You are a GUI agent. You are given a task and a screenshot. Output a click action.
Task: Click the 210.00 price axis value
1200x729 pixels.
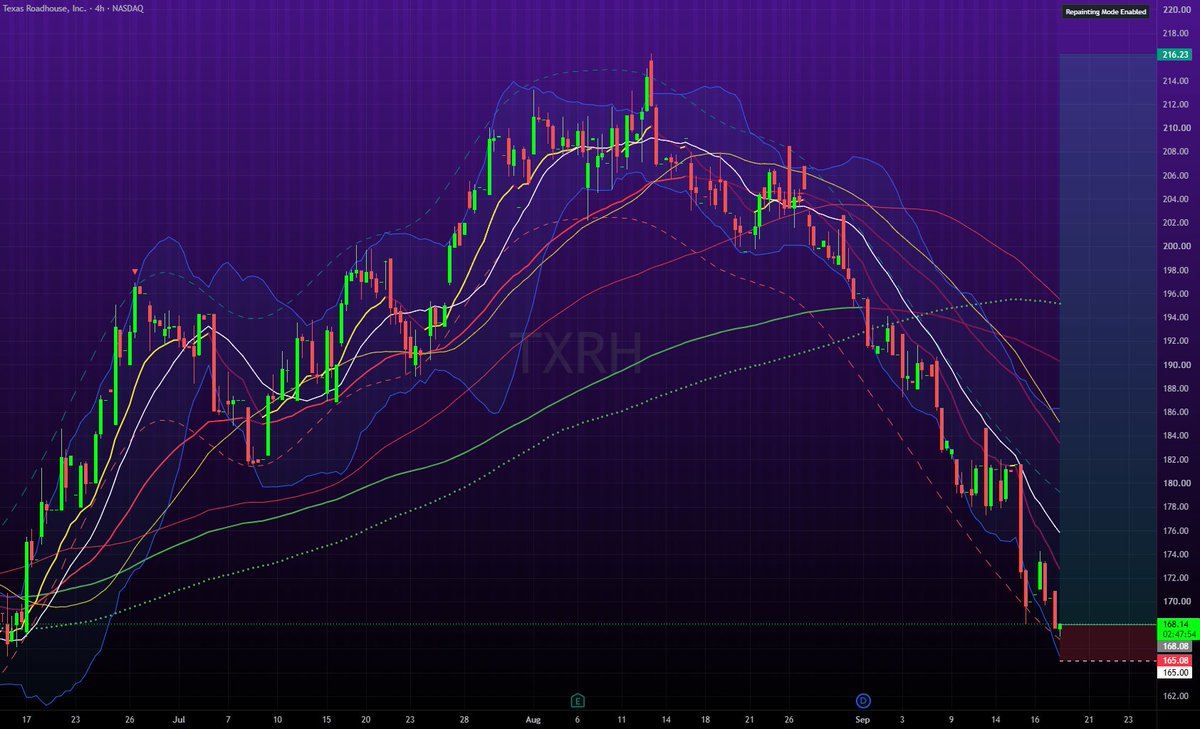pyautogui.click(x=1176, y=128)
